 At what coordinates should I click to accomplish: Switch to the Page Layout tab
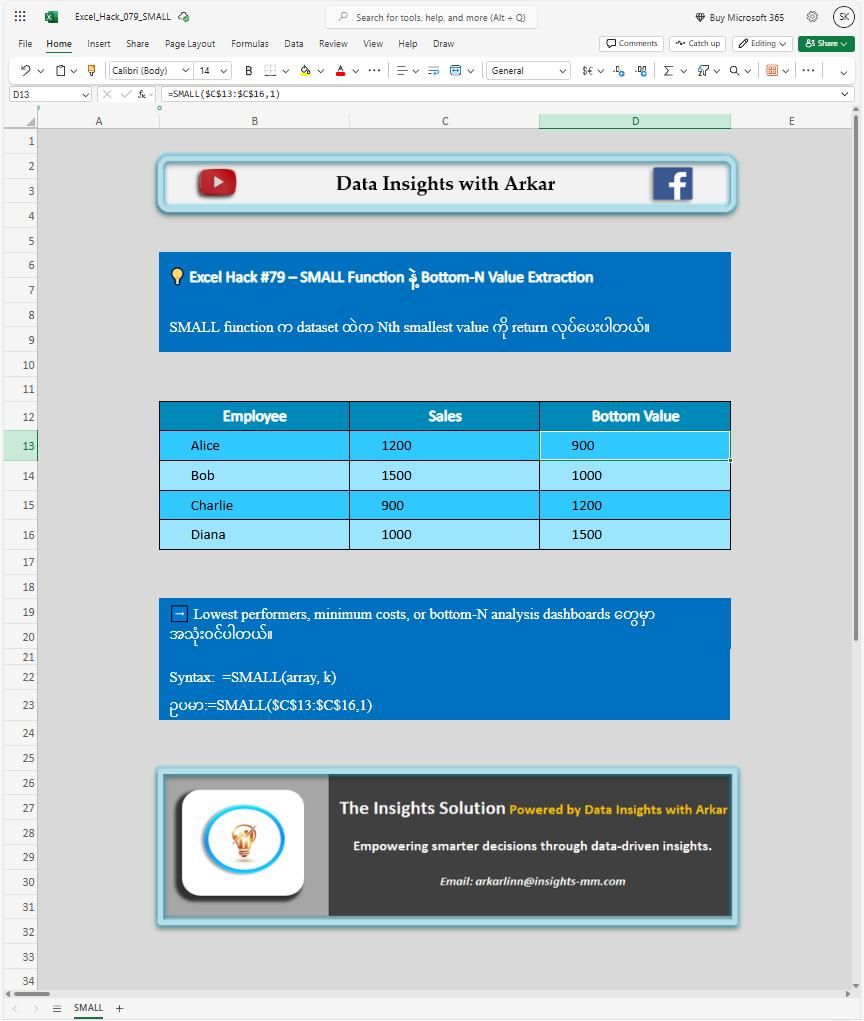point(190,44)
